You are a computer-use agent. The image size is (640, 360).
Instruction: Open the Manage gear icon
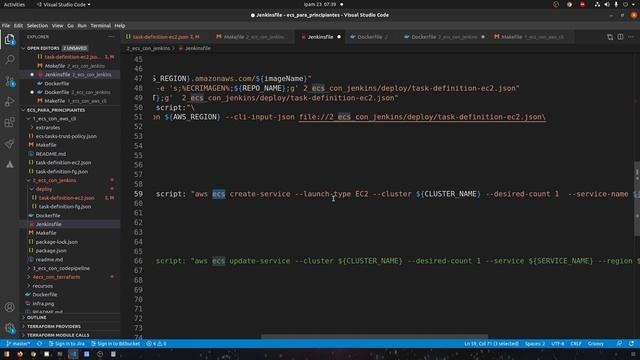[9, 328]
